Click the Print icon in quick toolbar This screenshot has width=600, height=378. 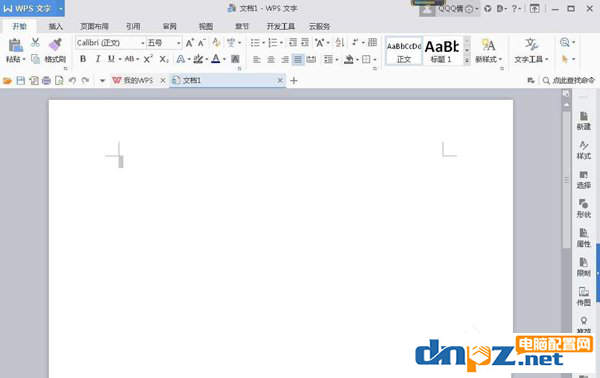coord(46,81)
